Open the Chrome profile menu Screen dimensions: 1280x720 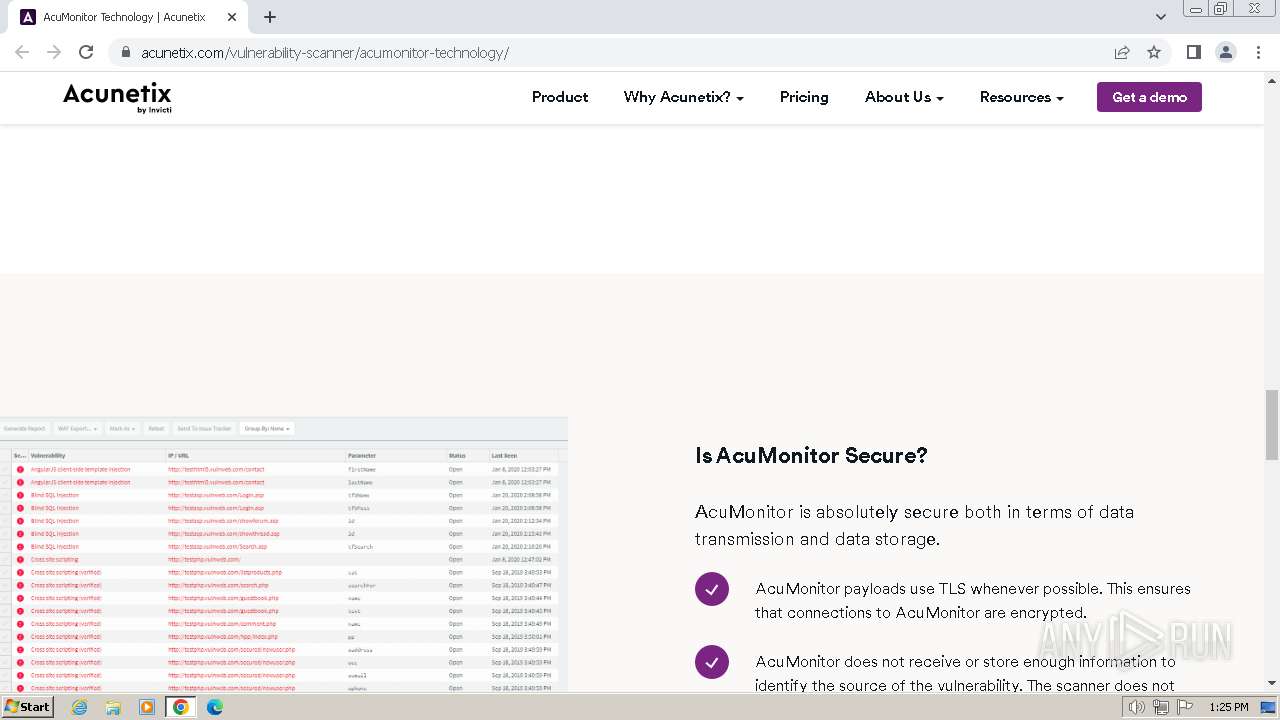tap(1226, 52)
